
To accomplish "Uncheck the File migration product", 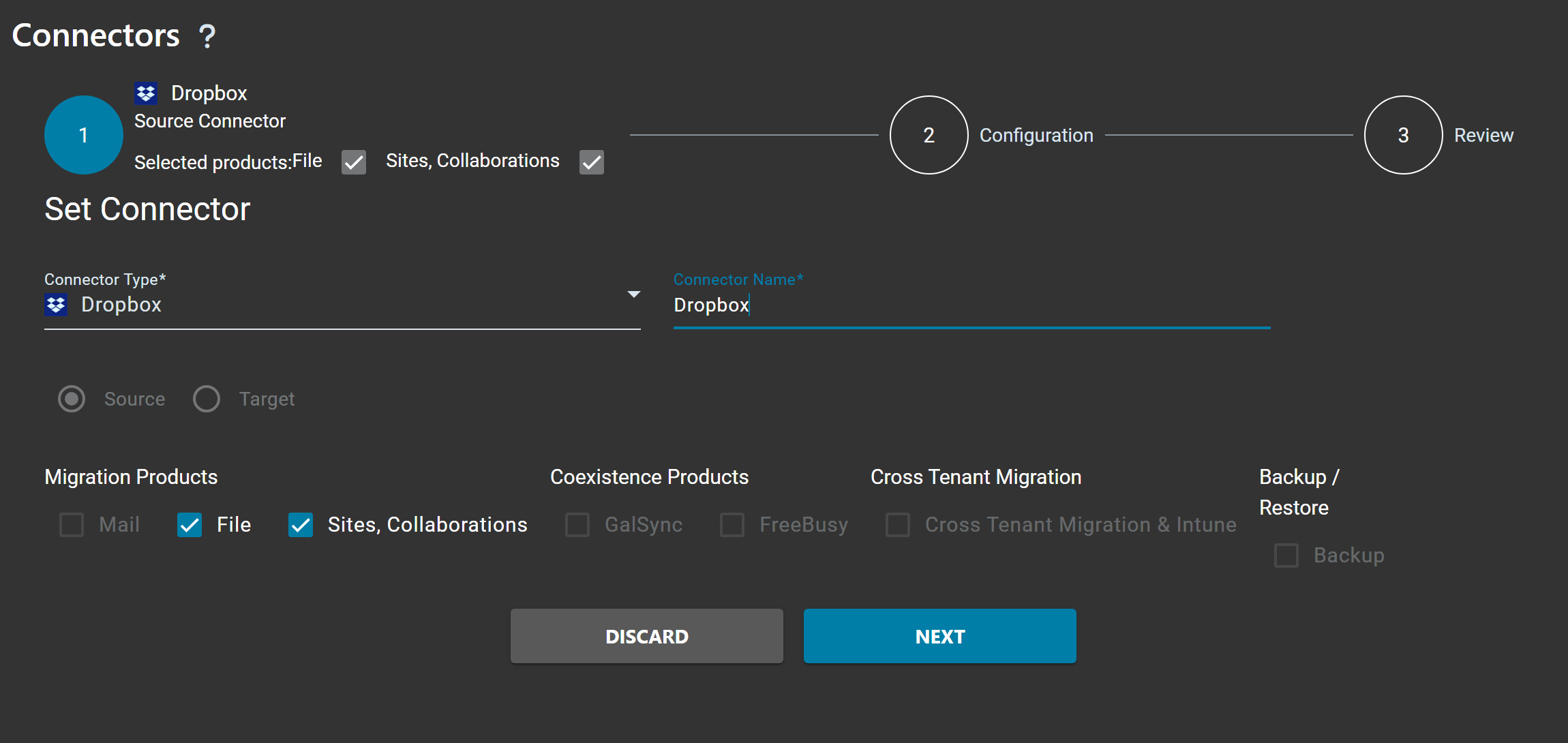I will click(190, 525).
